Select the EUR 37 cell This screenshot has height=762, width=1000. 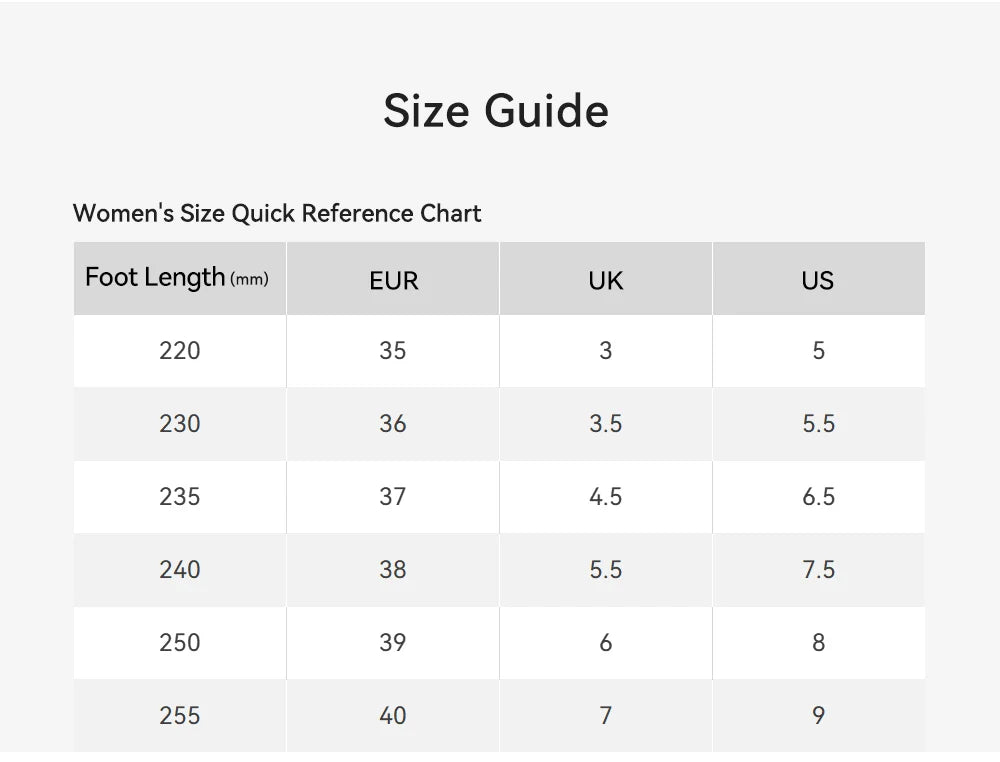tap(393, 497)
